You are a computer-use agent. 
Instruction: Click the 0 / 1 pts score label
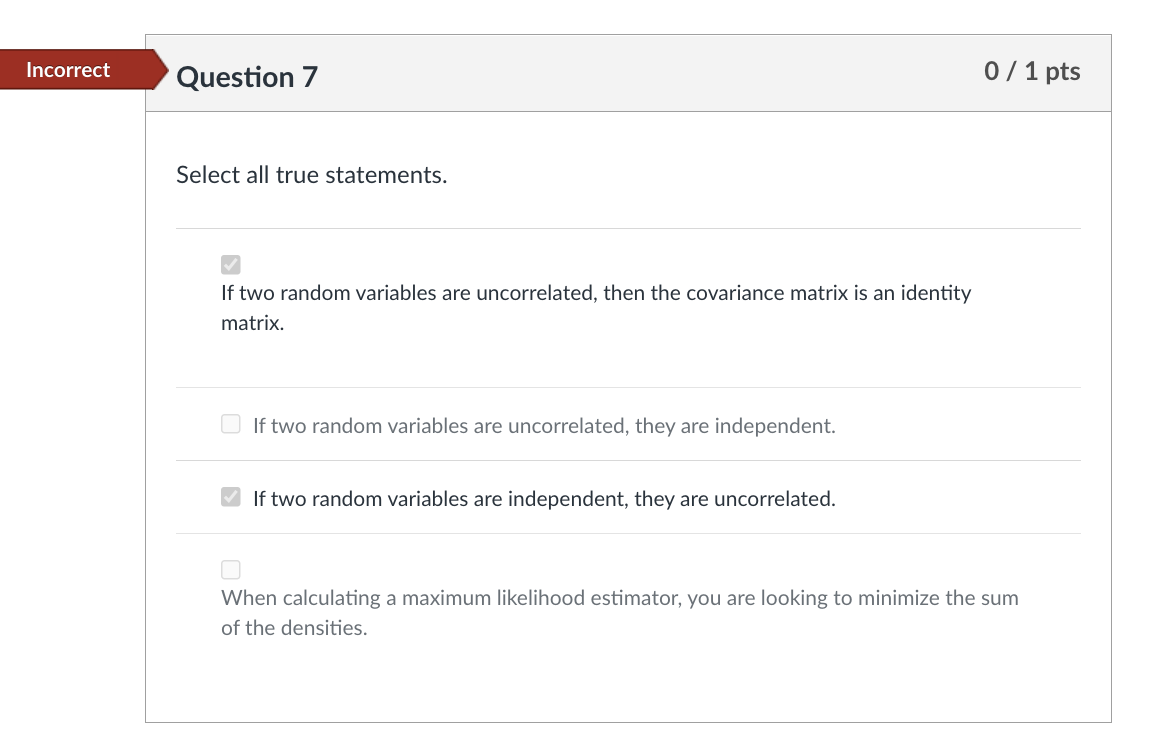pos(1032,71)
